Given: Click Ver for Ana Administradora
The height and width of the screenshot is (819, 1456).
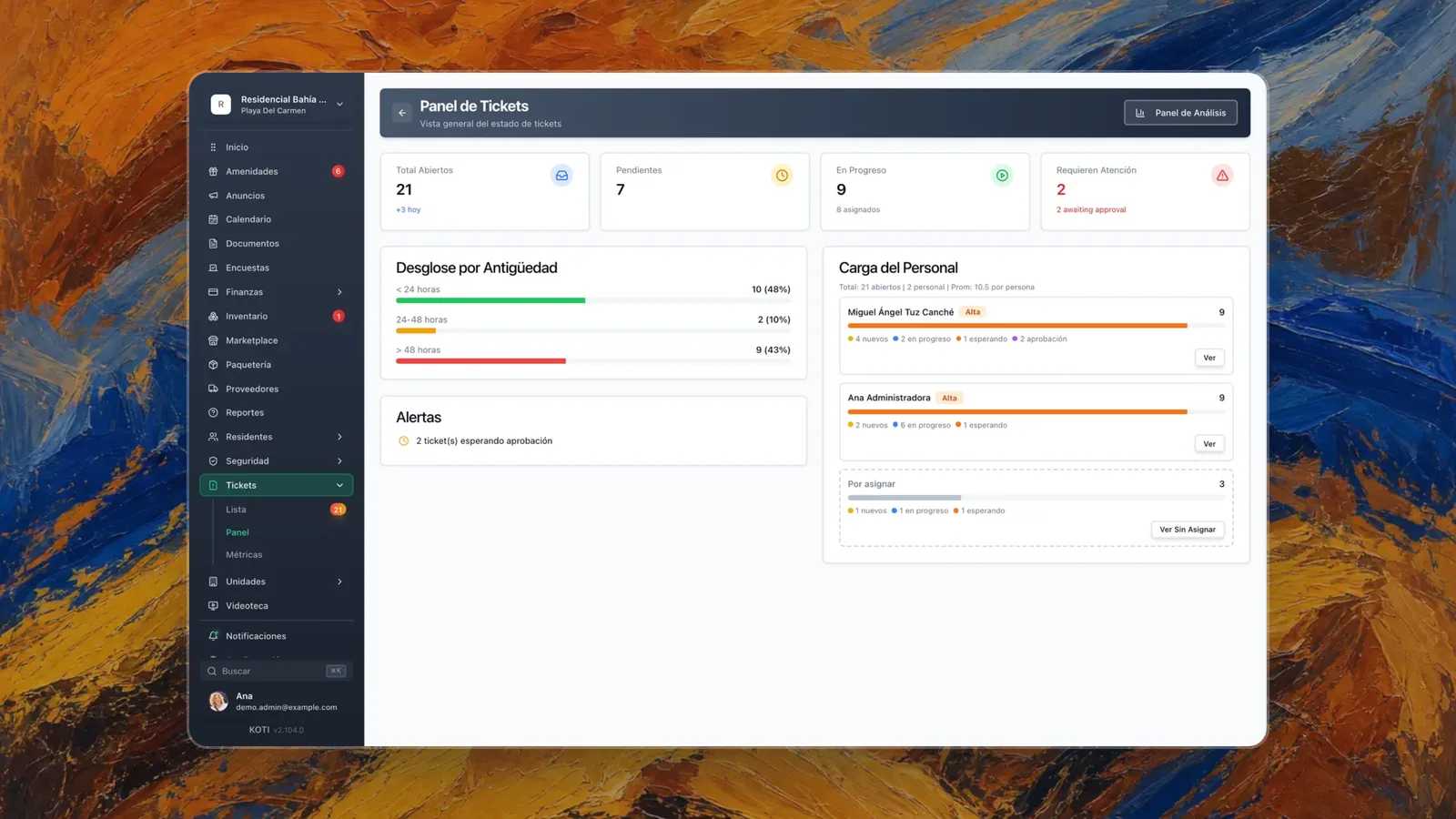Looking at the screenshot, I should [1209, 444].
